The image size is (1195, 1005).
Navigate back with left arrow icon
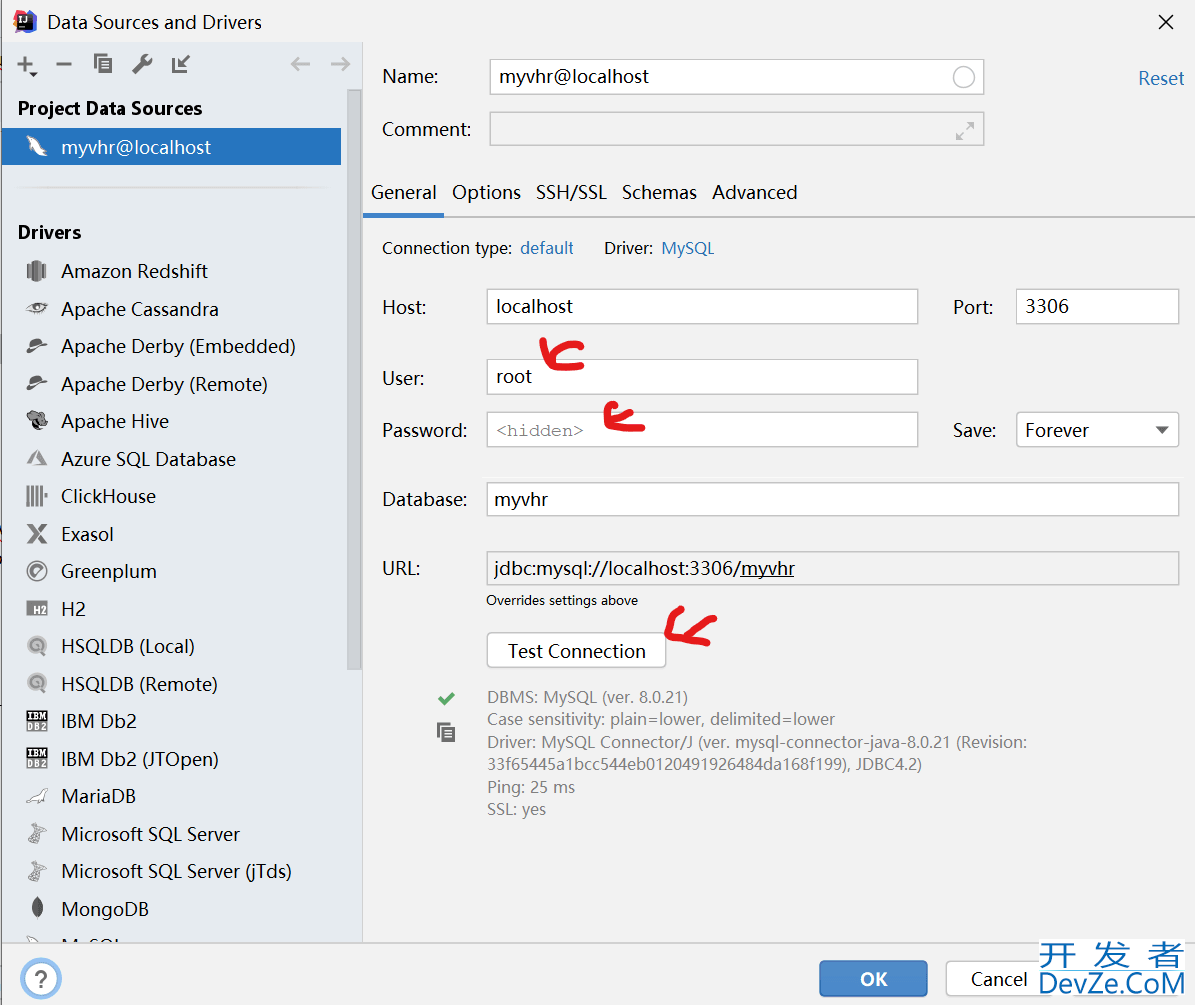[300, 64]
